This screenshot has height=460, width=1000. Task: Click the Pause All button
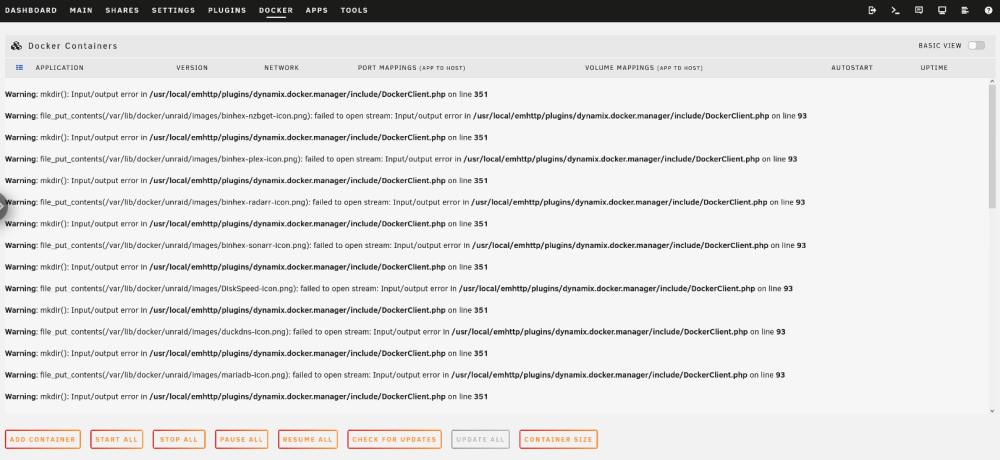[x=241, y=440]
